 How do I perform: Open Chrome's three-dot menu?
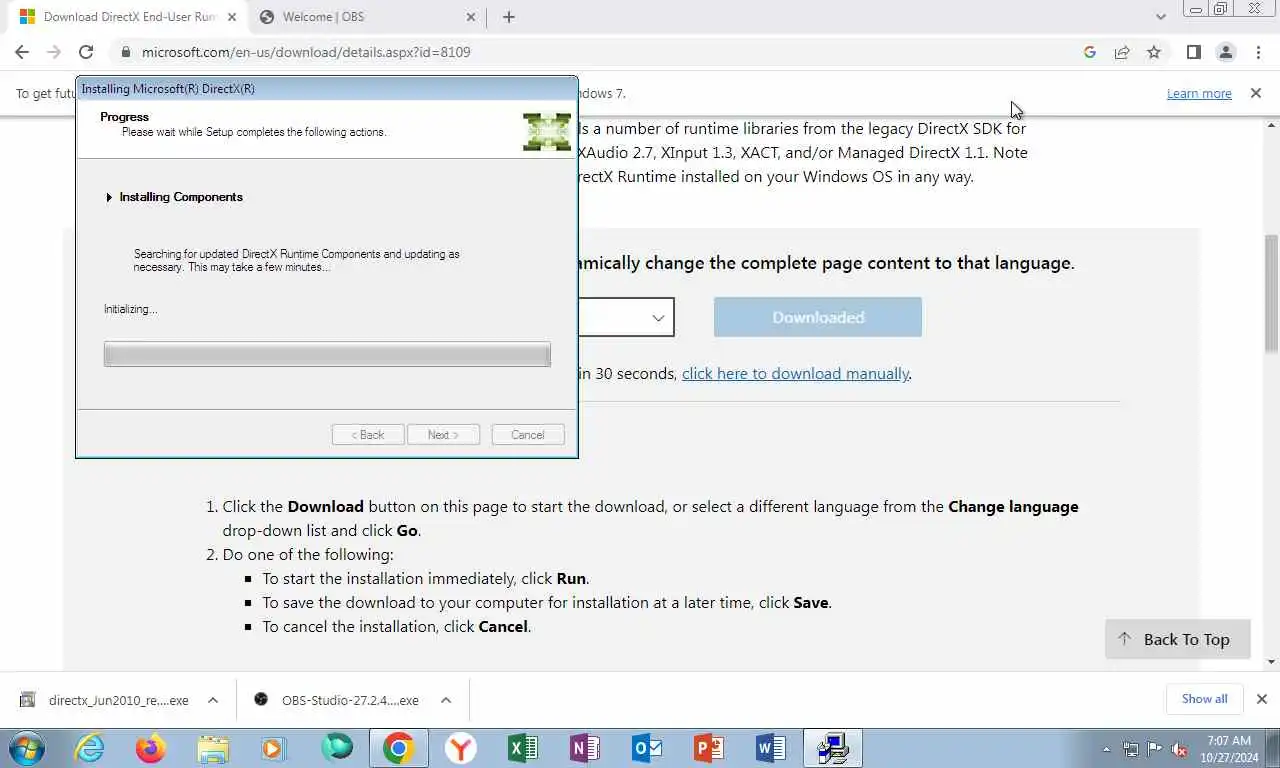(1257, 52)
